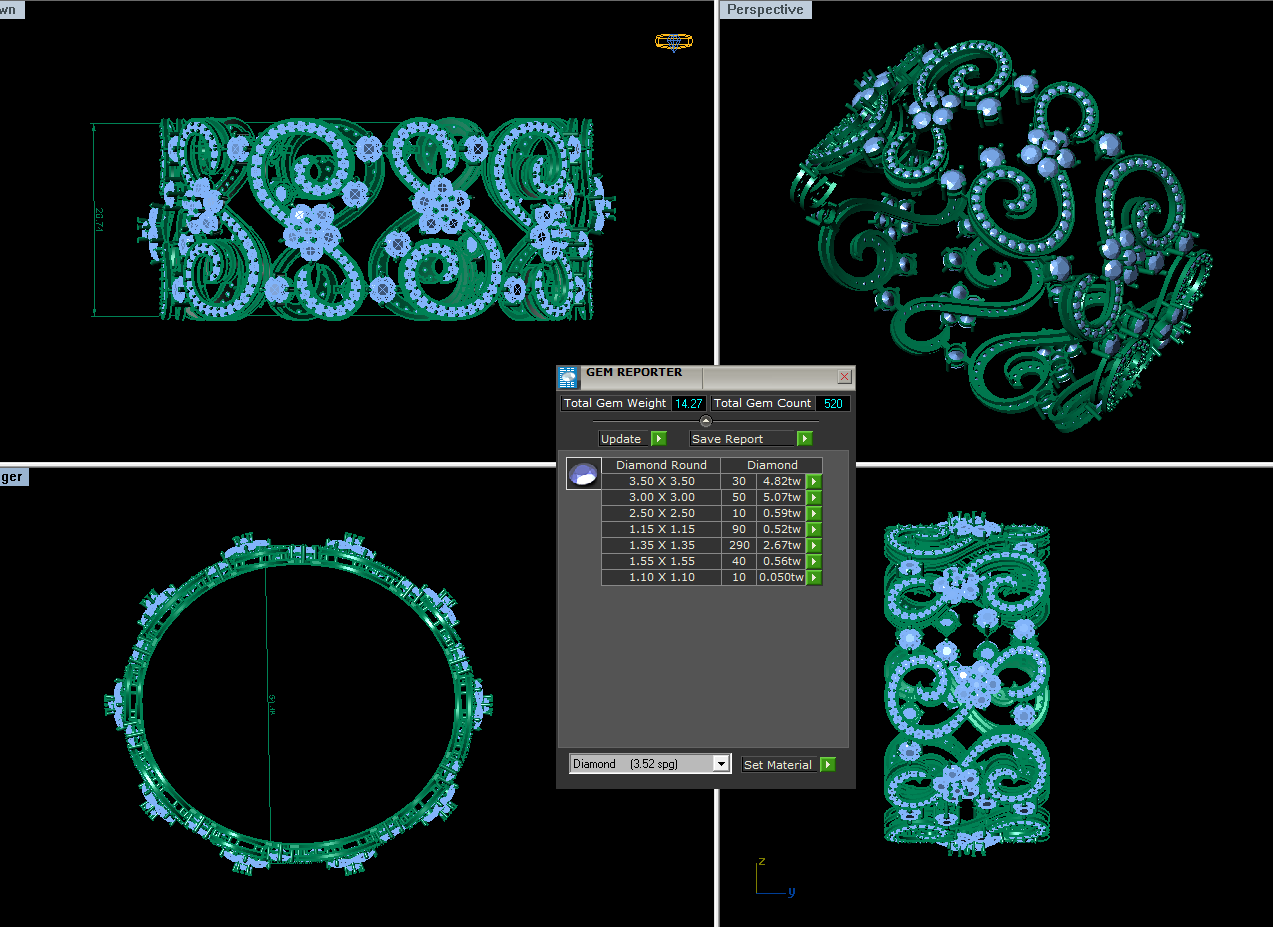
Task: Click the Total Gem Weight value 14.27
Action: coord(688,404)
